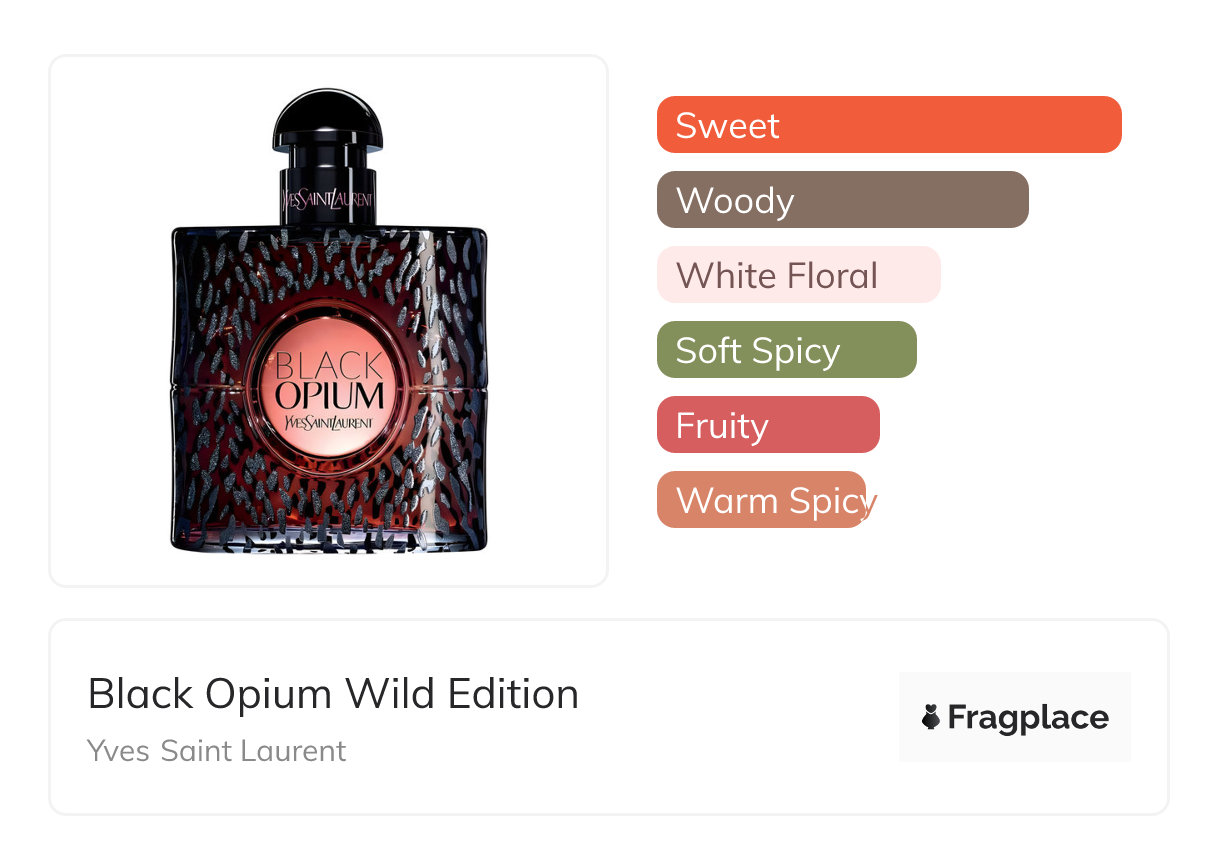This screenshot has height=864, width=1218.
Task: Open the Yves Saint Laurent brand name below title
Action: click(x=217, y=751)
